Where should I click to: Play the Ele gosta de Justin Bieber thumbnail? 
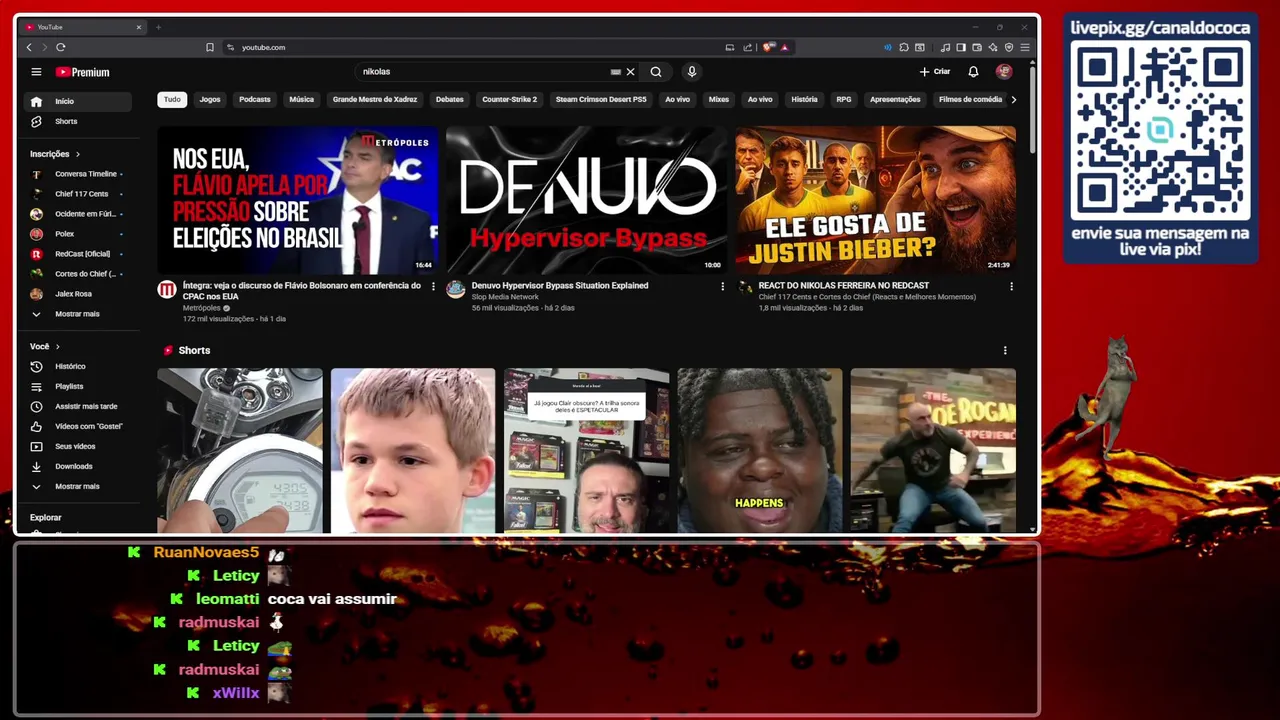tap(875, 200)
